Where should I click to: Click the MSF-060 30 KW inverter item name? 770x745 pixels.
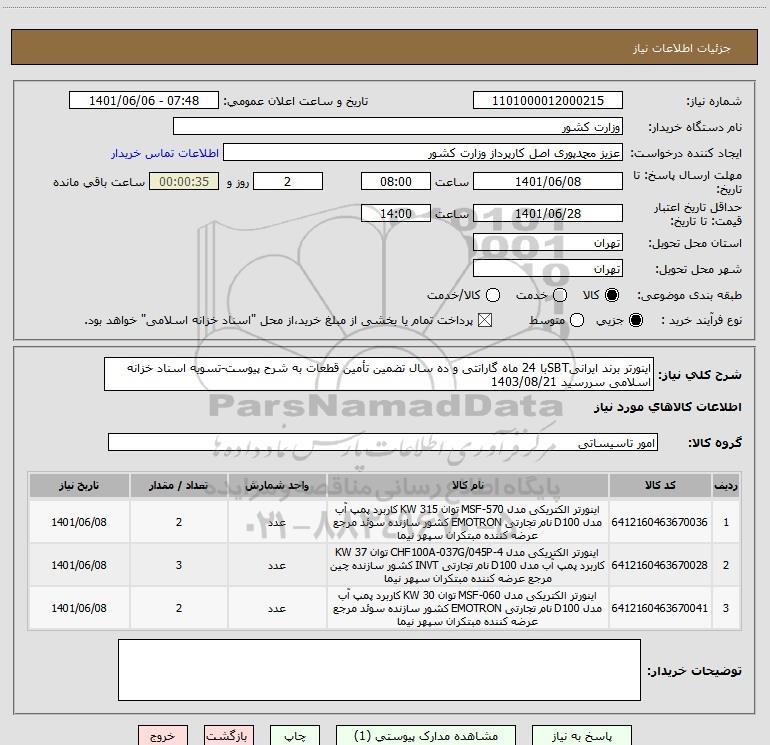tap(468, 608)
